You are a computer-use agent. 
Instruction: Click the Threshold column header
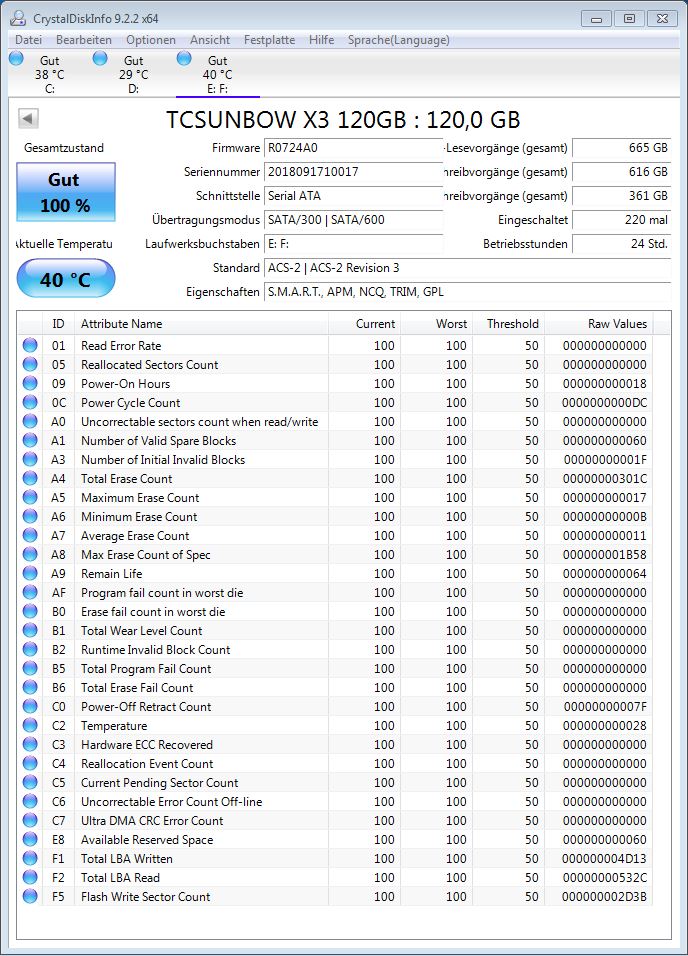509,324
